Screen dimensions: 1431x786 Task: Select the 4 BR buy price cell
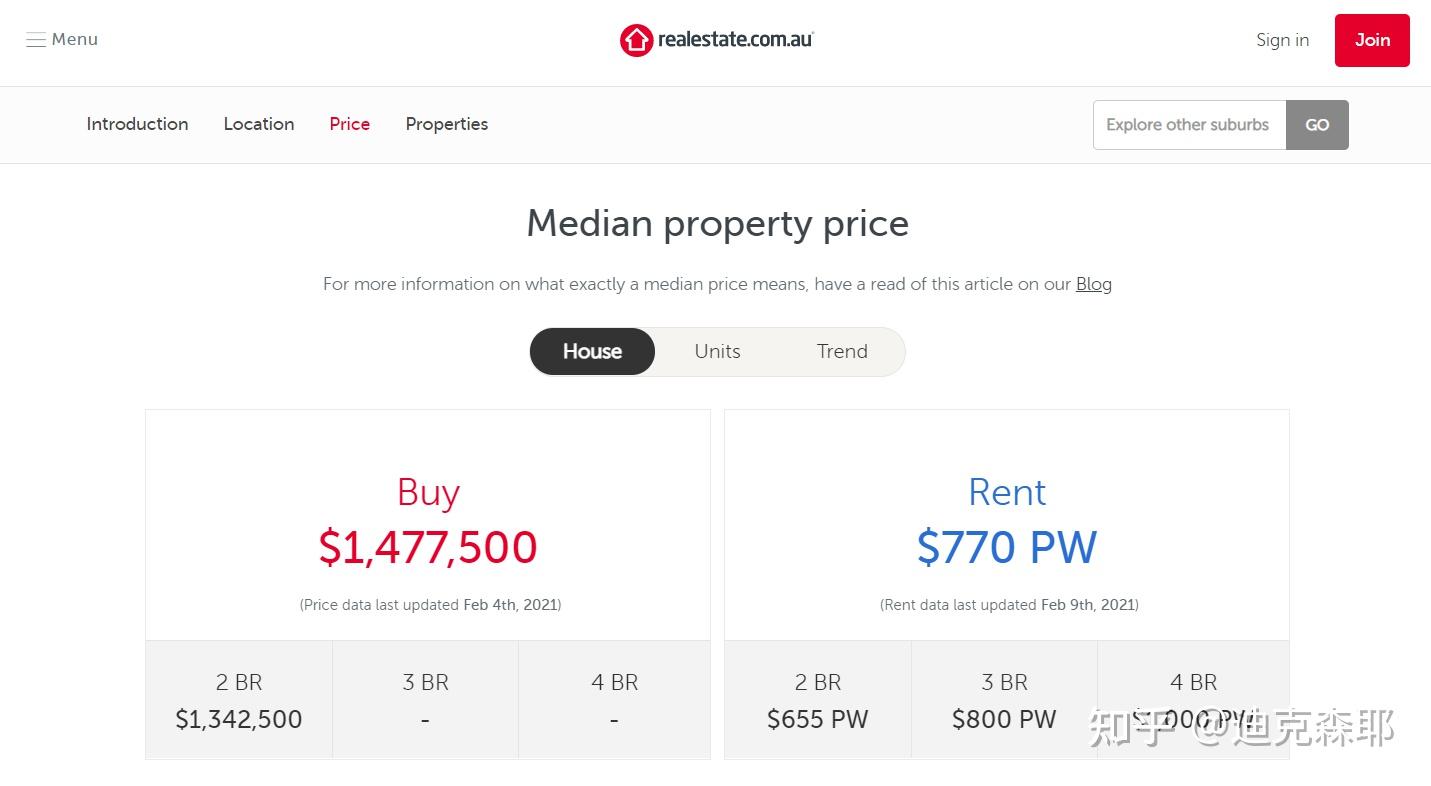pyautogui.click(x=614, y=700)
